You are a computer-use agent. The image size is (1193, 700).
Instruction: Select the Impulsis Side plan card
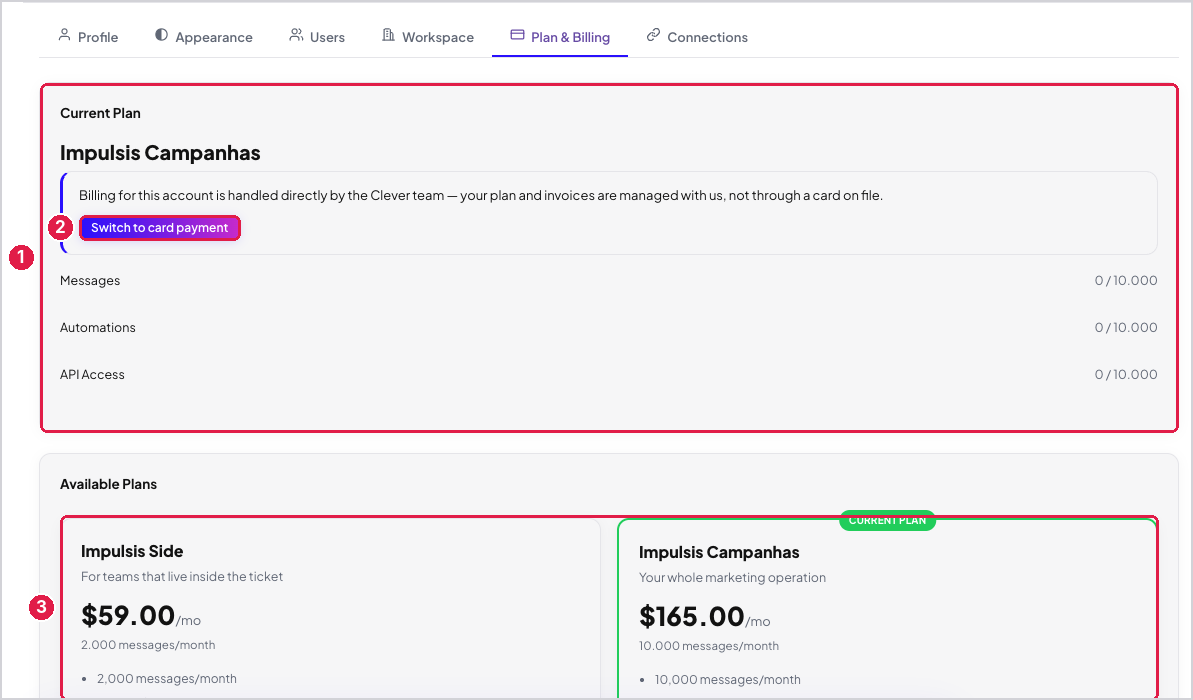pyautogui.click(x=331, y=609)
